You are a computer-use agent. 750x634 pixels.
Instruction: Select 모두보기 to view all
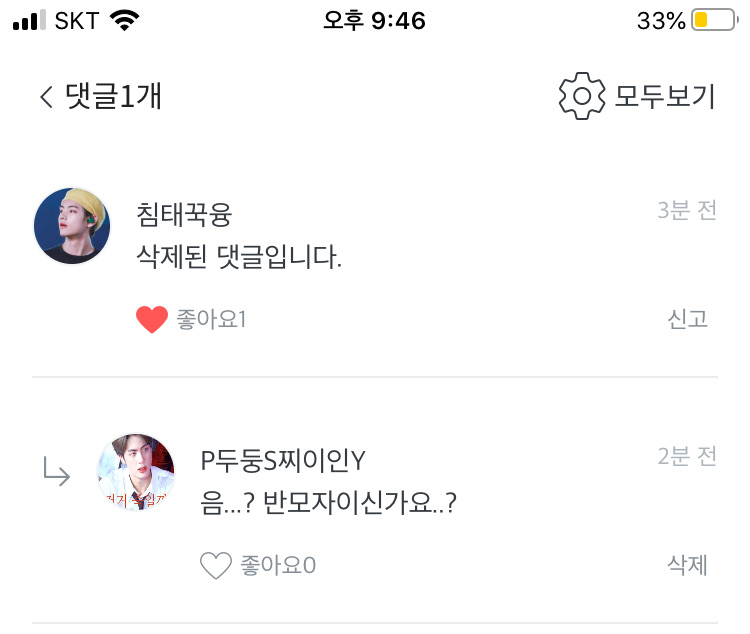(664, 97)
